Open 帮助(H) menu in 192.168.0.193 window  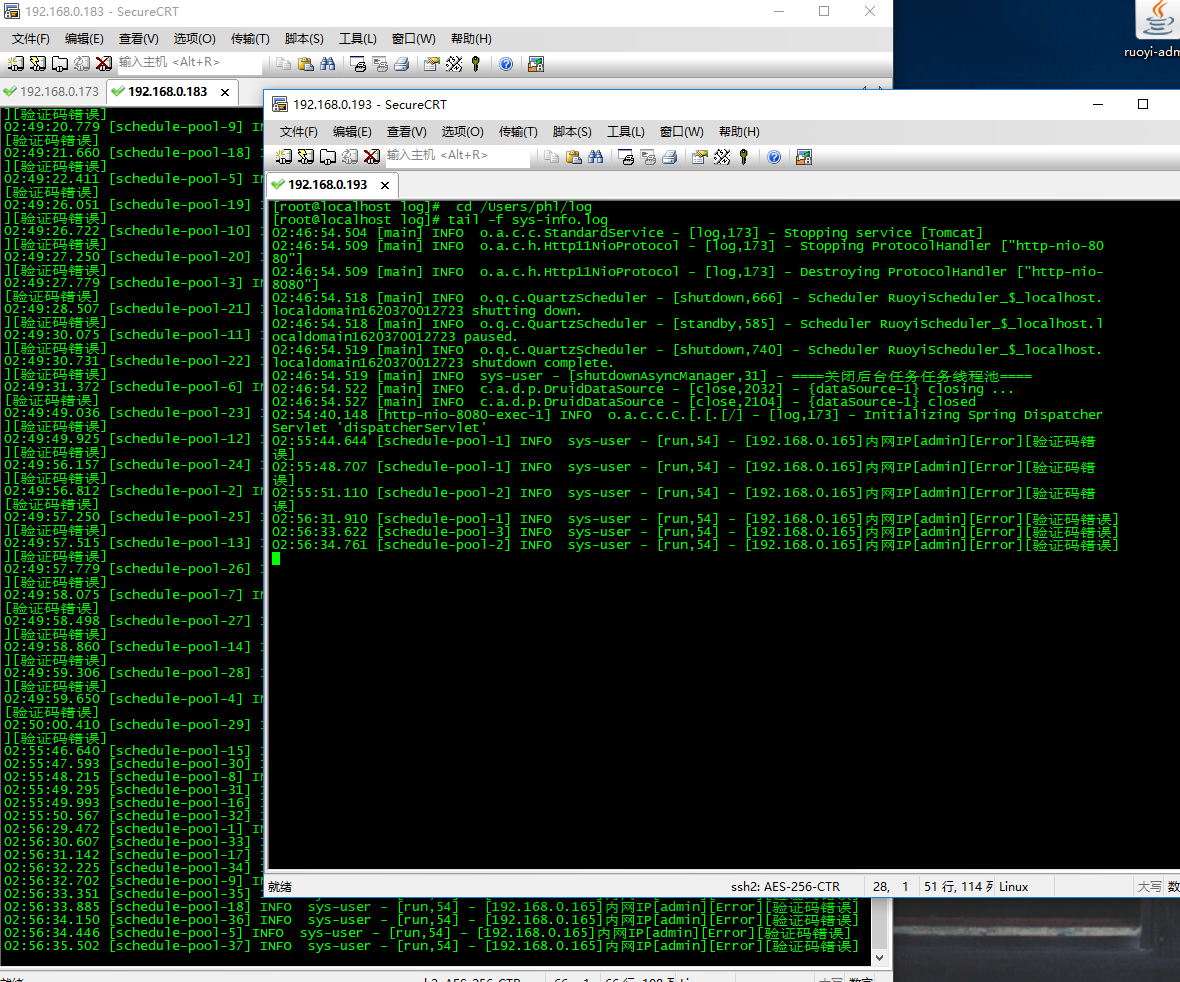click(739, 132)
